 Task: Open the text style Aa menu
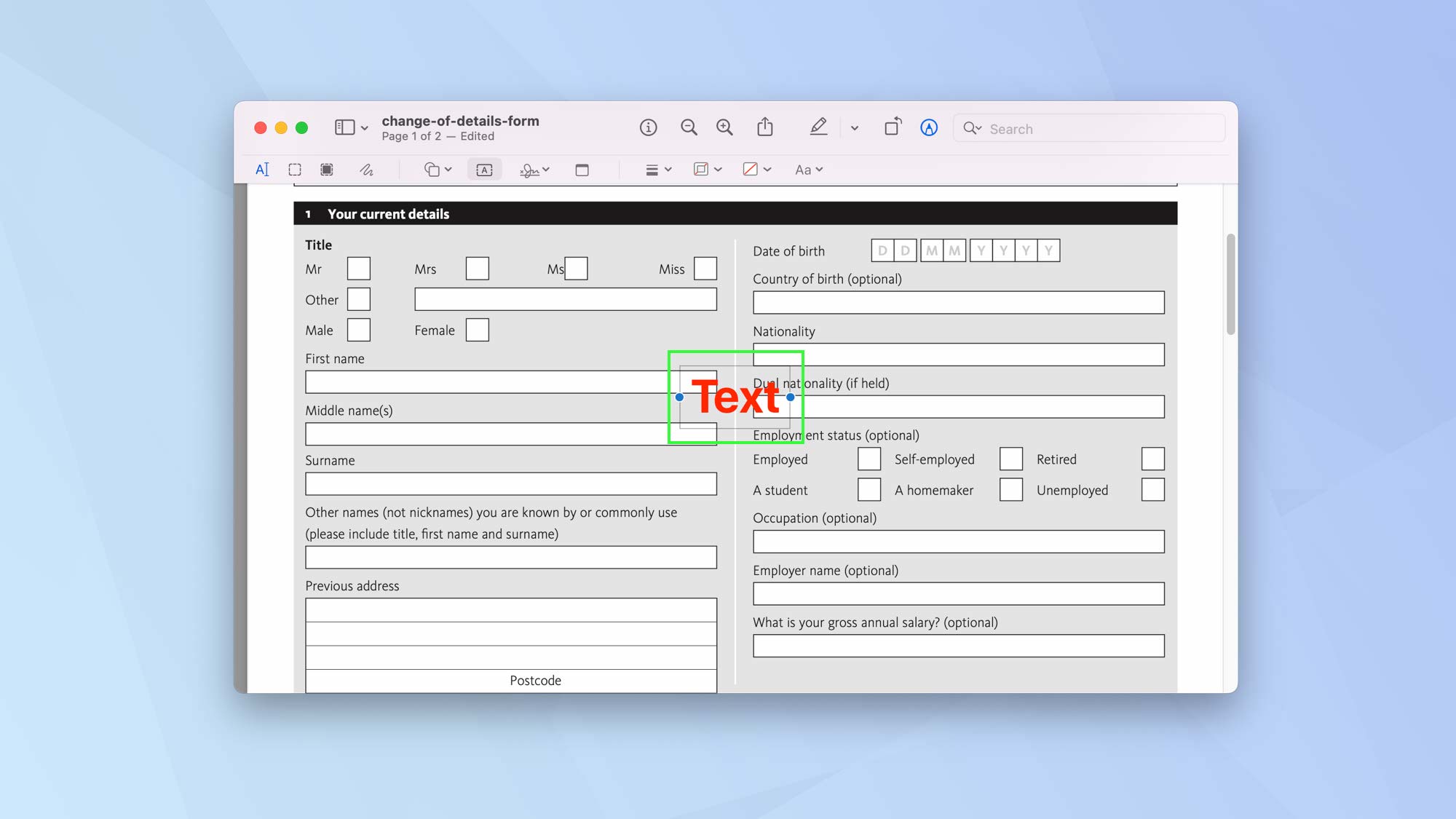tap(807, 169)
